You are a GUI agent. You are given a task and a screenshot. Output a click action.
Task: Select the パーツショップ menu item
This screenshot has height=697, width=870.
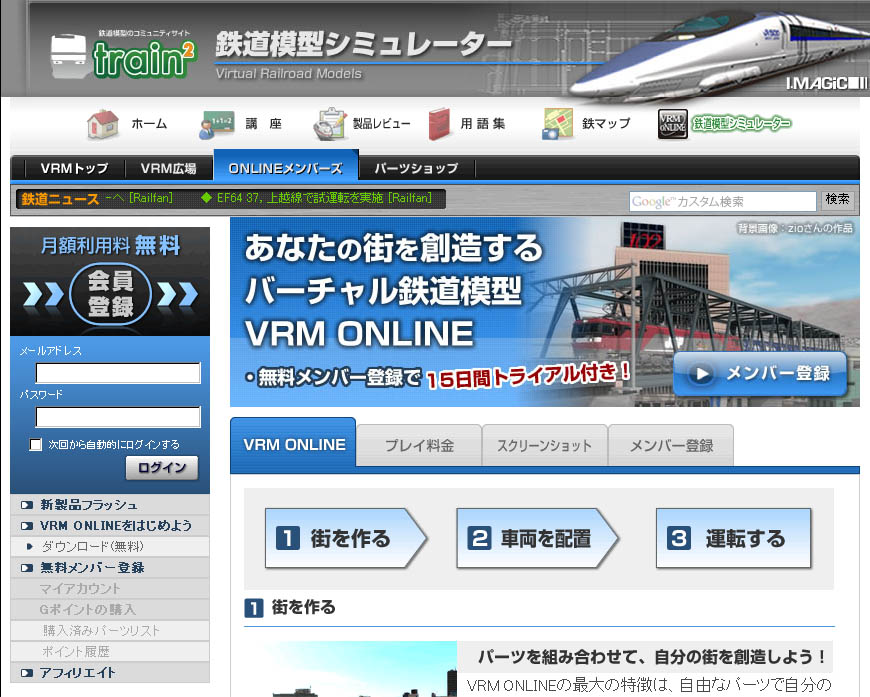(416, 168)
